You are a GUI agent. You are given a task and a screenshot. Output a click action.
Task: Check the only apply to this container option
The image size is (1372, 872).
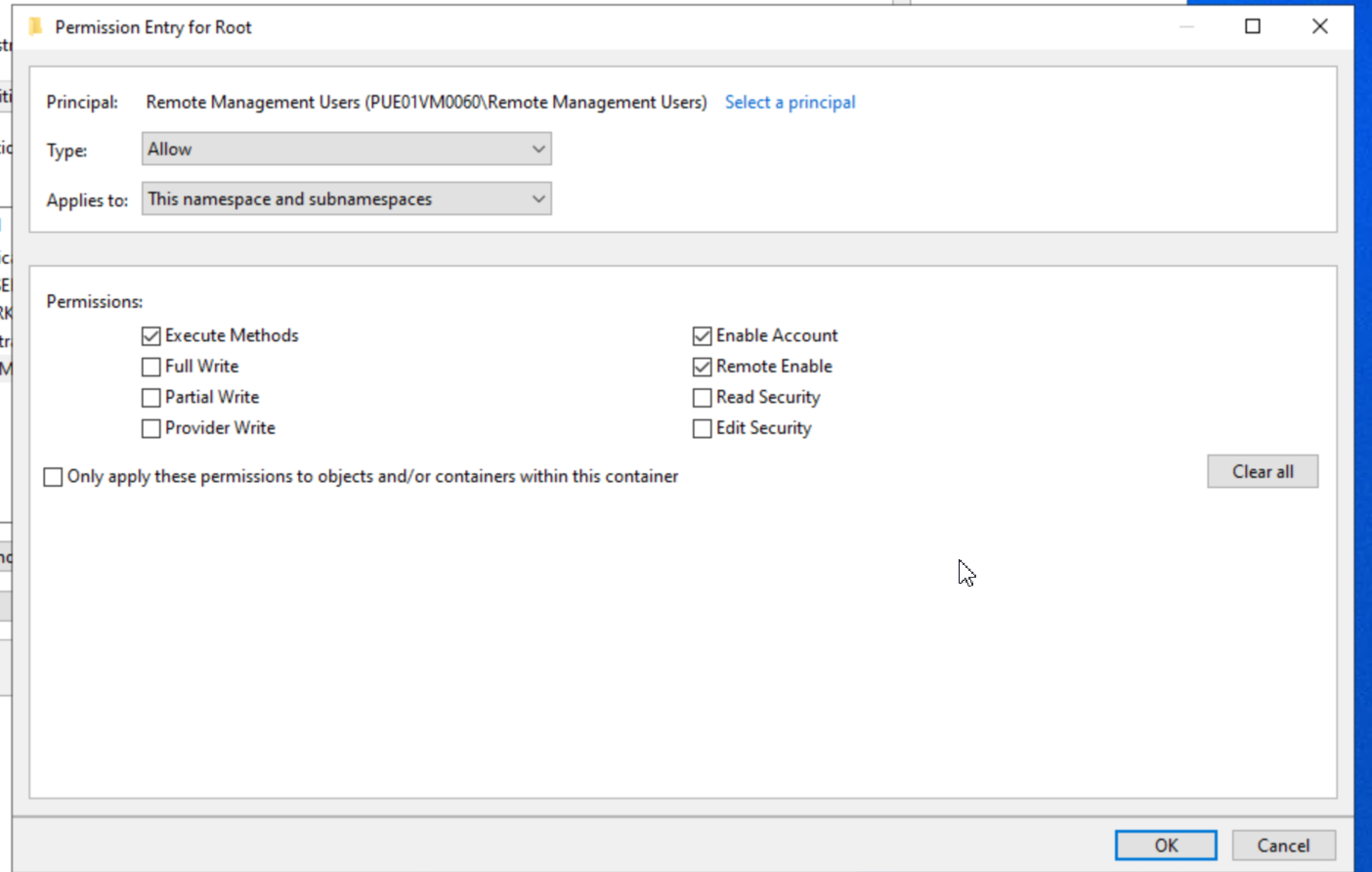(54, 476)
